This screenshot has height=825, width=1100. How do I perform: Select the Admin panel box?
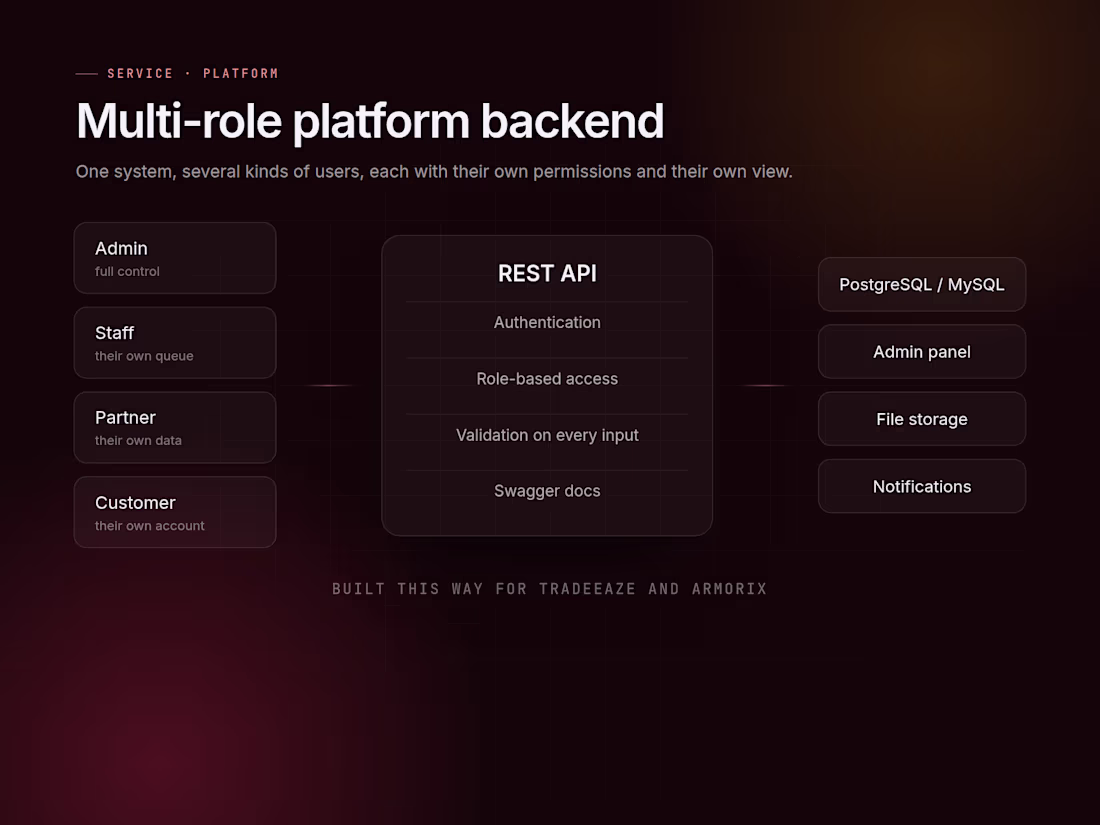922,351
